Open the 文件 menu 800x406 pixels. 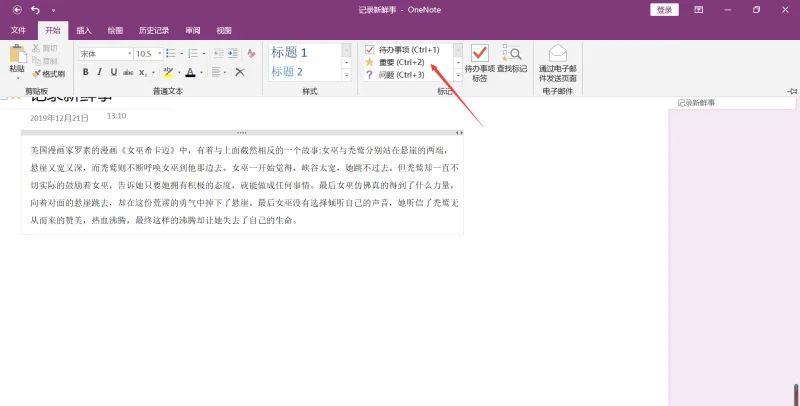18,31
